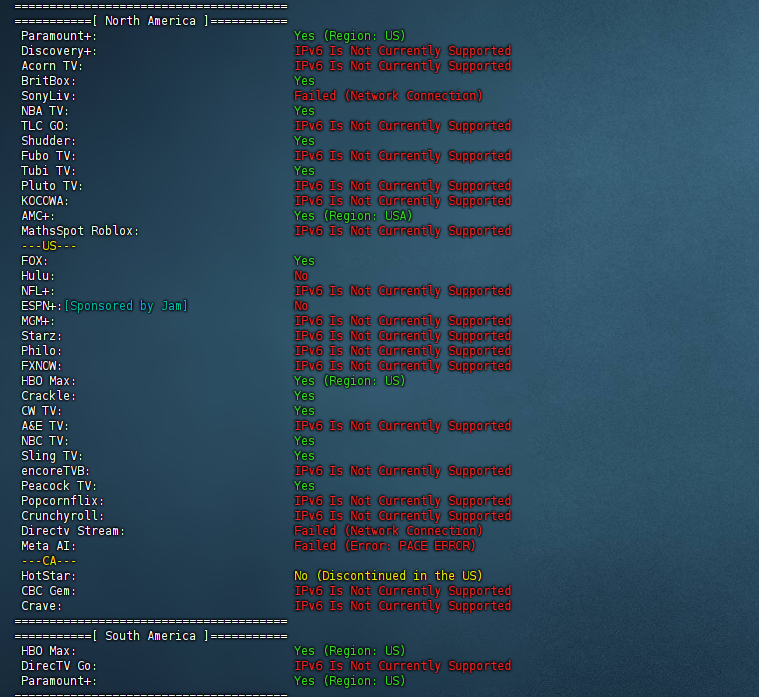Select the Discovery+ label

(59, 51)
